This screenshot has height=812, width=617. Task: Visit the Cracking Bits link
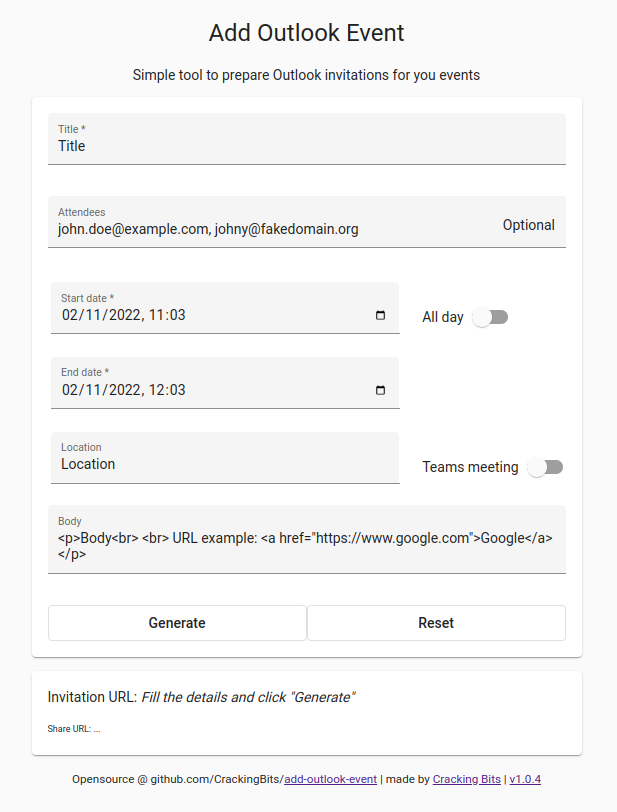click(467, 779)
